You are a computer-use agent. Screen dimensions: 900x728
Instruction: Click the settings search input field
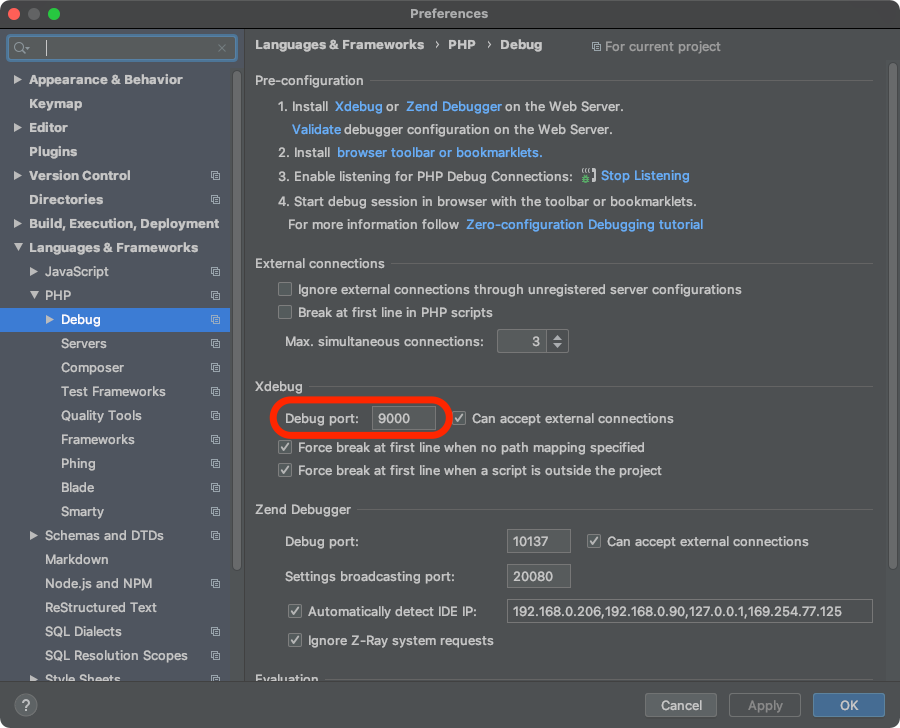point(122,48)
